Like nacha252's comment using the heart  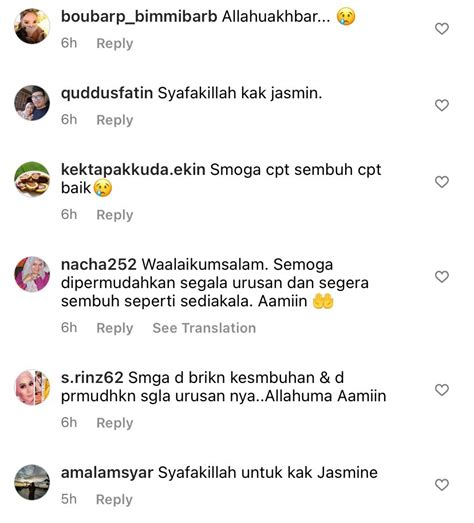click(x=442, y=277)
